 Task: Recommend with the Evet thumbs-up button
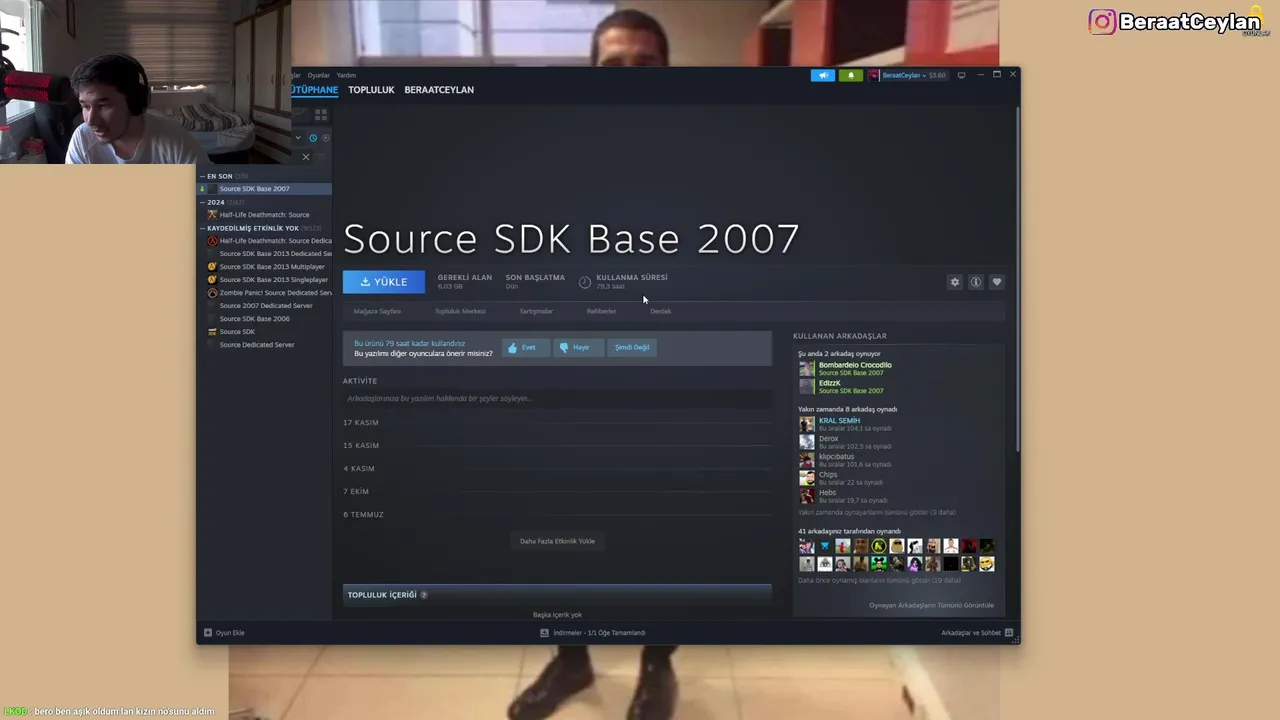[x=526, y=347]
